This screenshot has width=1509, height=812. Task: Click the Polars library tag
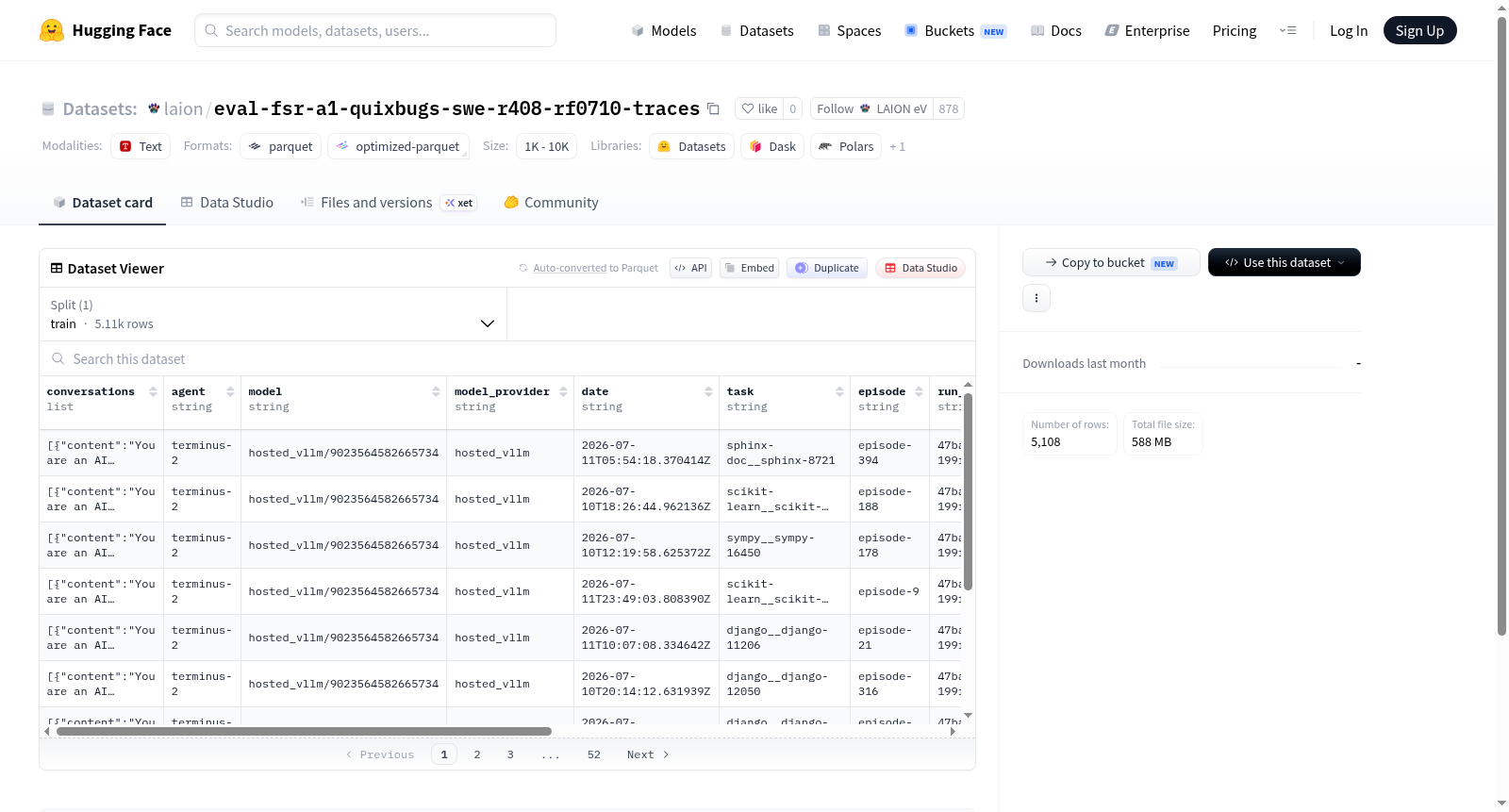click(846, 146)
